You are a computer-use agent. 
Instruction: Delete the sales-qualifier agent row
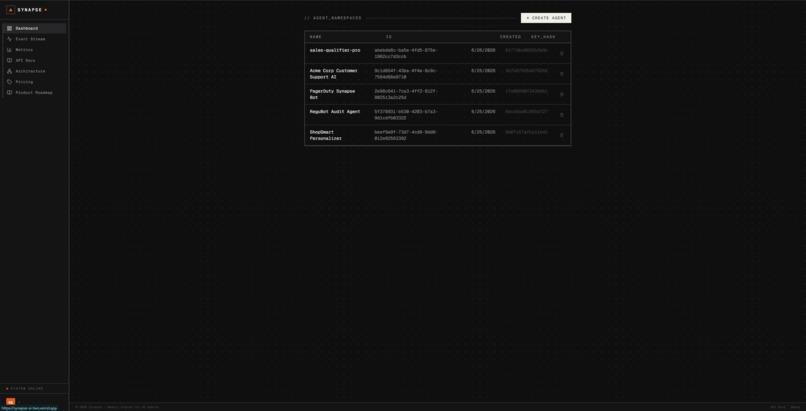coord(561,53)
